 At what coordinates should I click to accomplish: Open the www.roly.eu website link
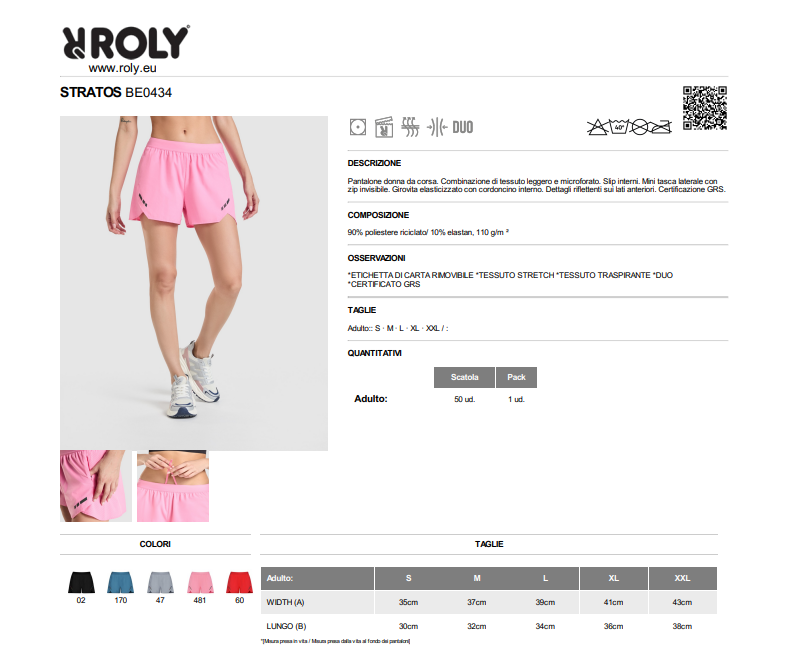coord(122,68)
